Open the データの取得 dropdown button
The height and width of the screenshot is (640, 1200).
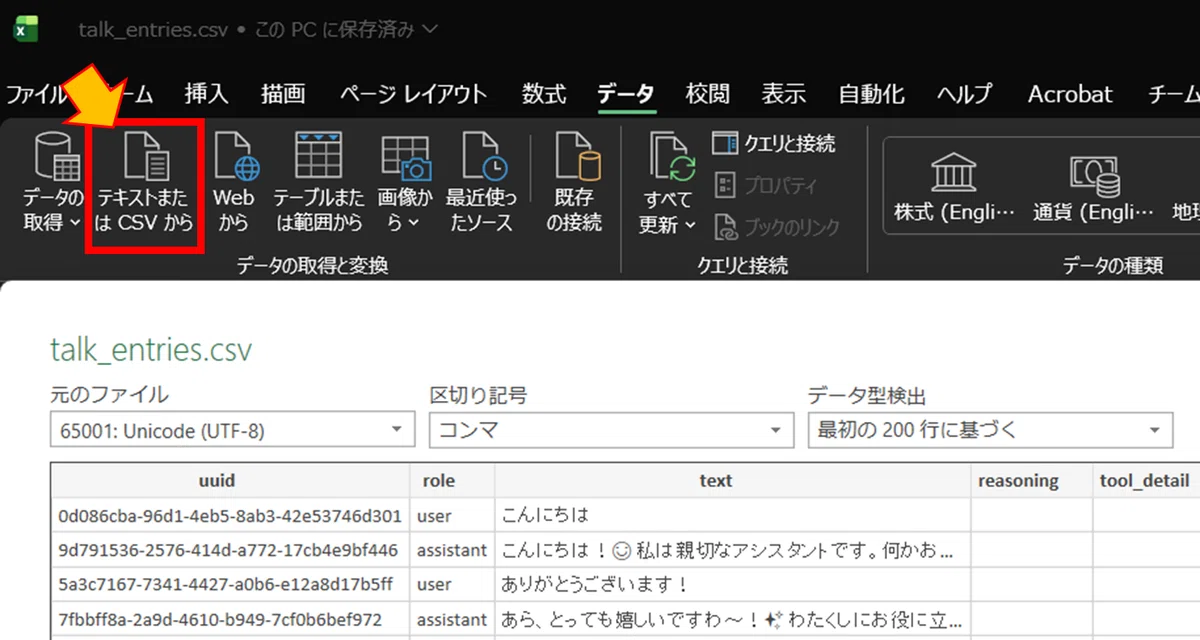click(x=53, y=180)
